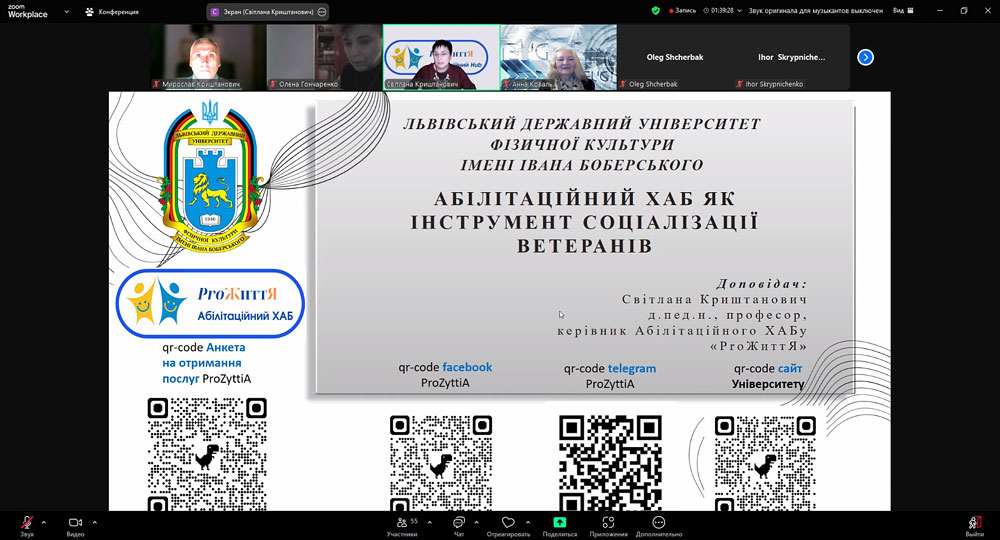Click Доповідач label on slide

tap(761, 284)
